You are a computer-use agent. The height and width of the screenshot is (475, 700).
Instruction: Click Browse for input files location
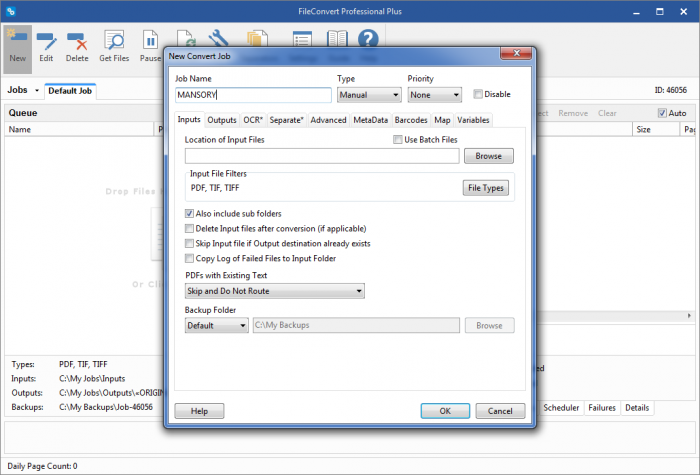click(x=489, y=156)
